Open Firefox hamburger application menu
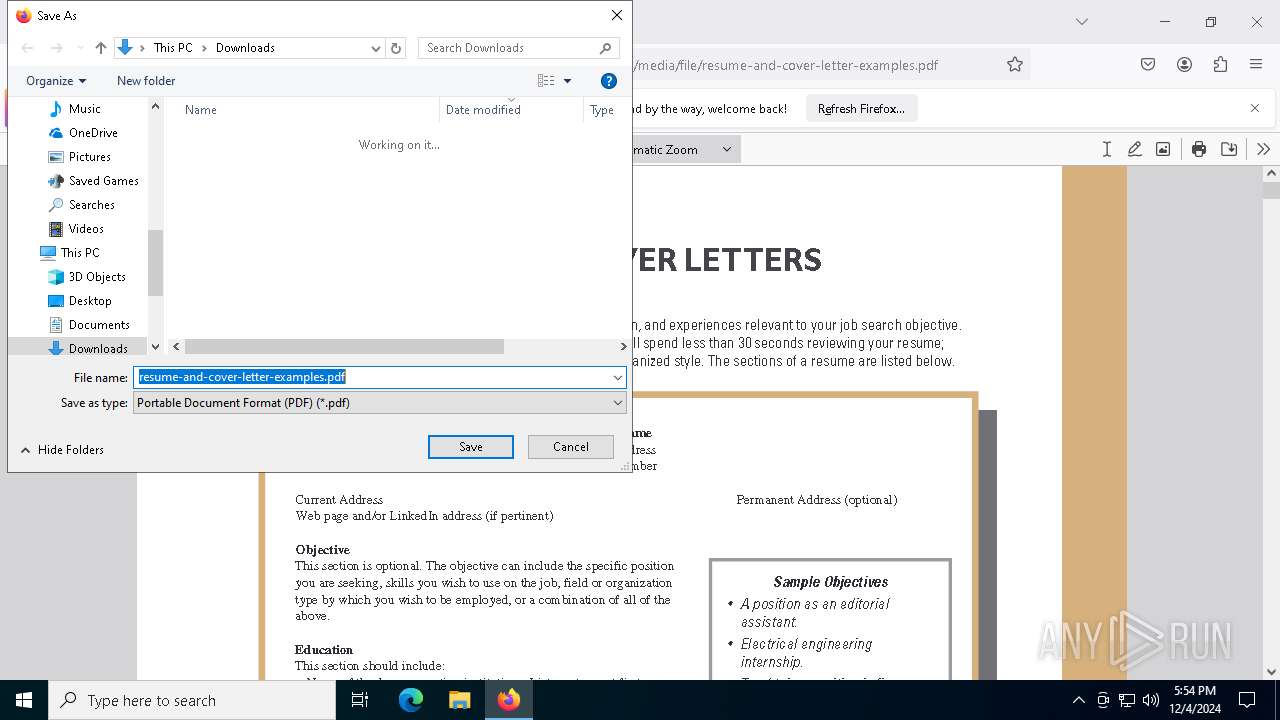Screen dimensions: 1280x720 [1256, 65]
